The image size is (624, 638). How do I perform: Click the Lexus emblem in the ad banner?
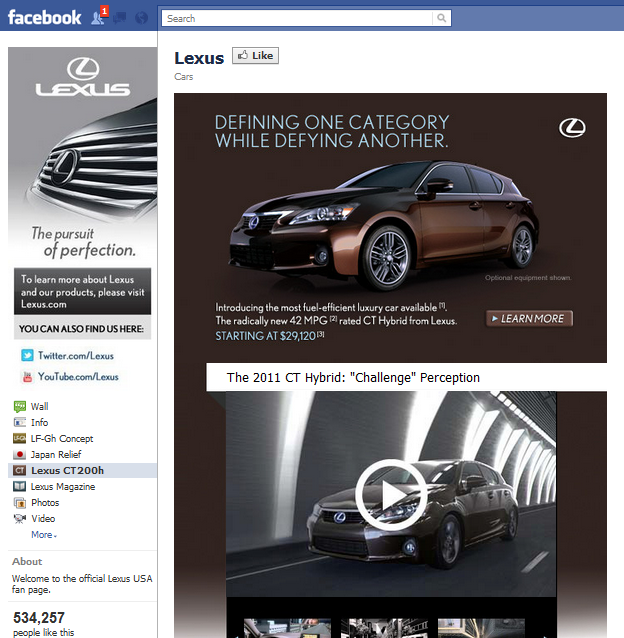572,128
